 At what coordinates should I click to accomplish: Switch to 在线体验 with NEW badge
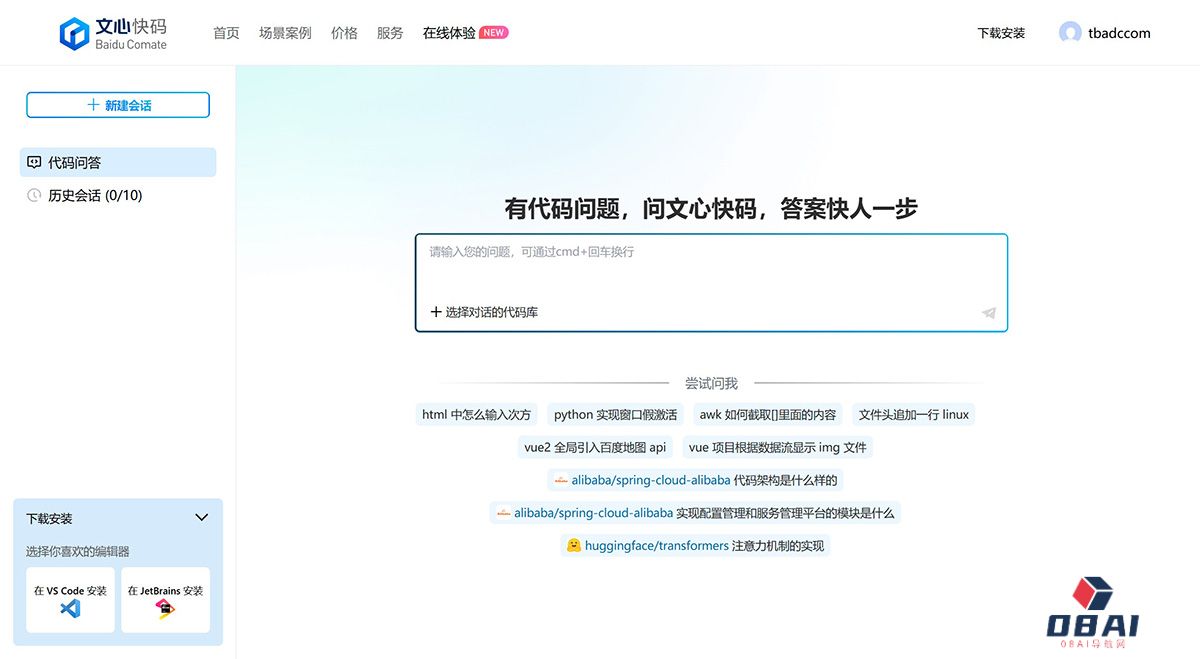coord(448,32)
